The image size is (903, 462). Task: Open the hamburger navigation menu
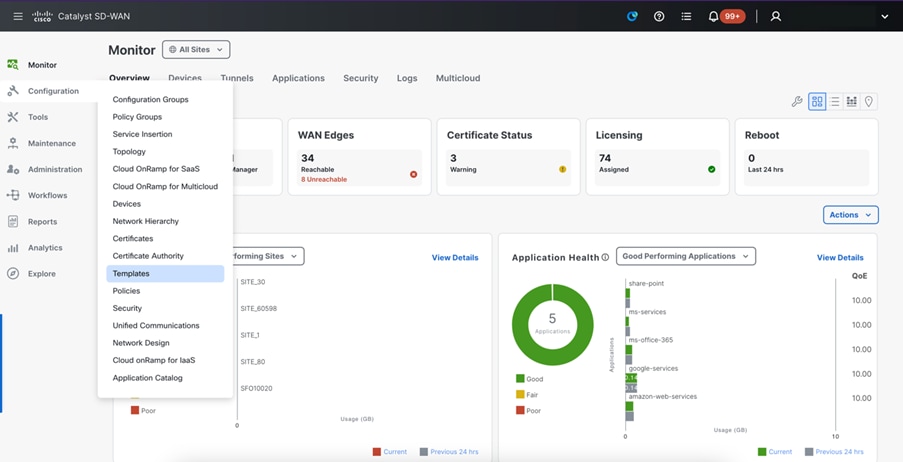[x=18, y=16]
